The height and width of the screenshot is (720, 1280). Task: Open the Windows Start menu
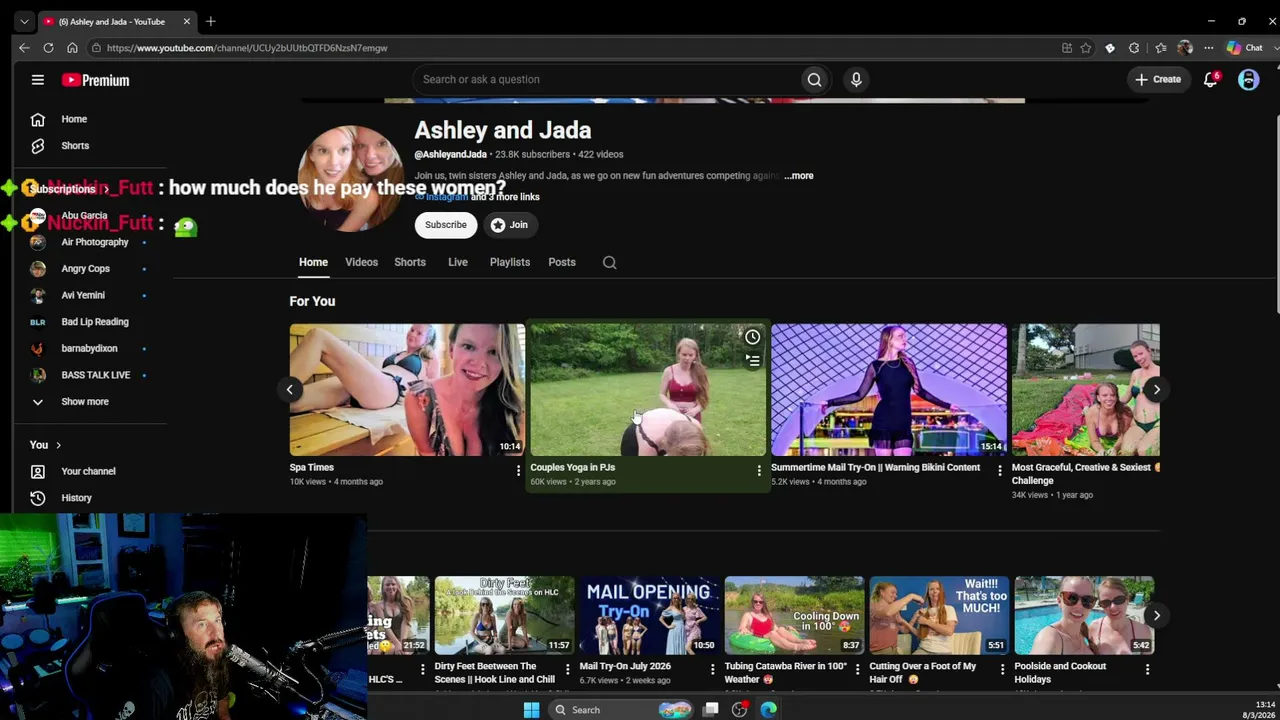(x=531, y=710)
